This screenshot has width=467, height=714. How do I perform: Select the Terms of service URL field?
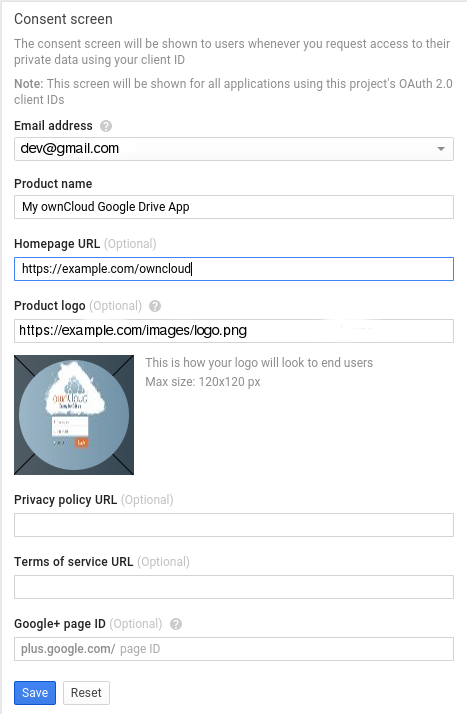(x=234, y=586)
